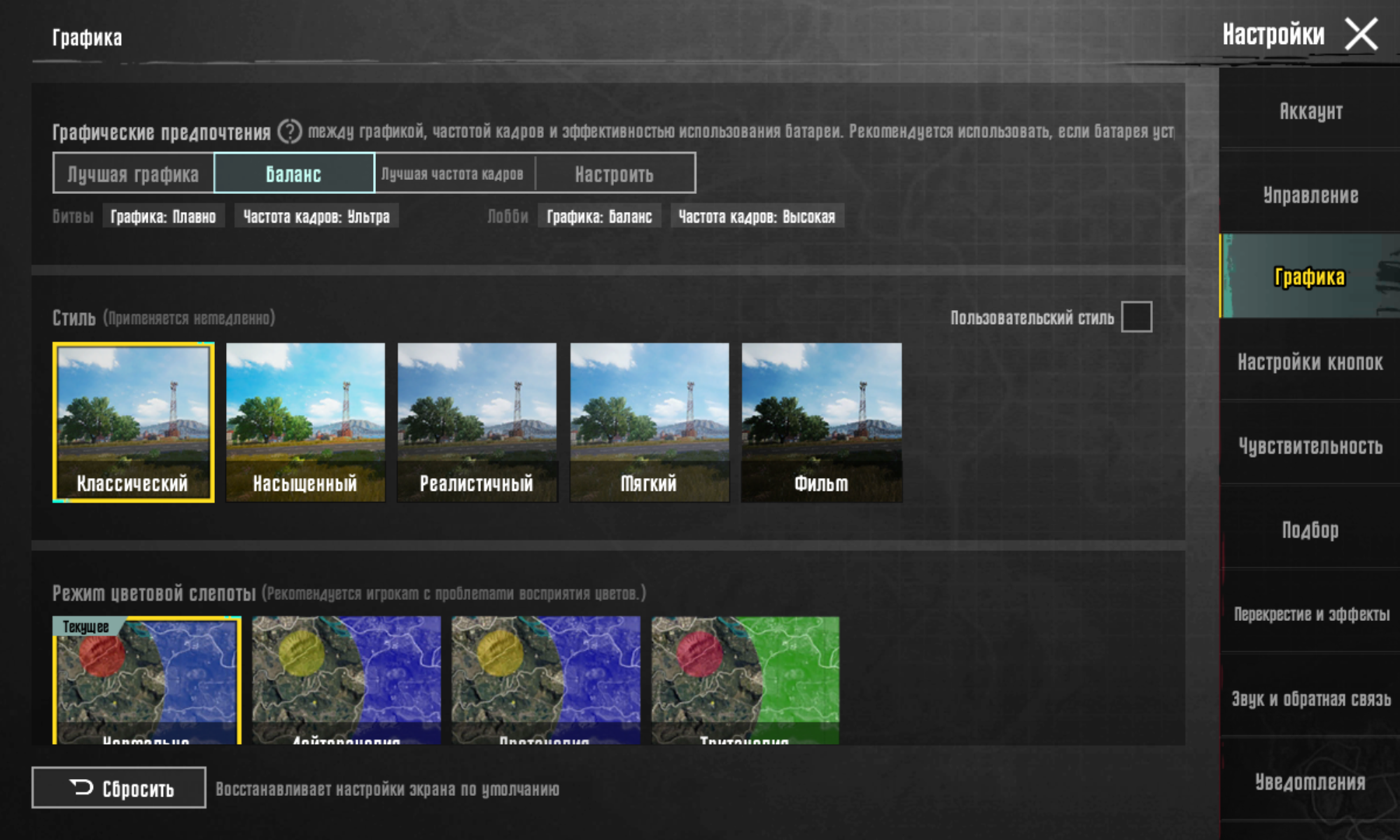This screenshot has width=1400, height=840.
Task: Open the Аккаунт settings tab
Action: 1310,111
